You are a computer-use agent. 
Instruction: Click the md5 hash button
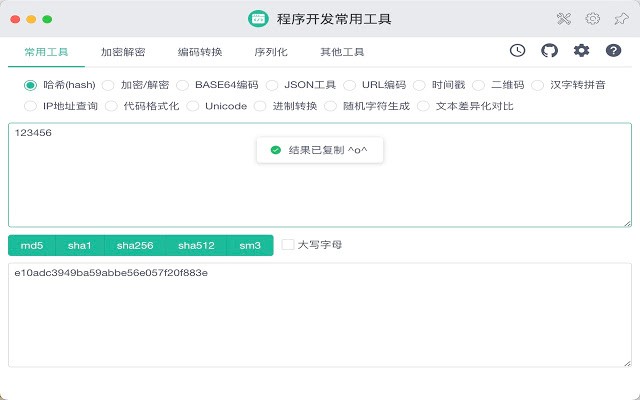(x=32, y=245)
